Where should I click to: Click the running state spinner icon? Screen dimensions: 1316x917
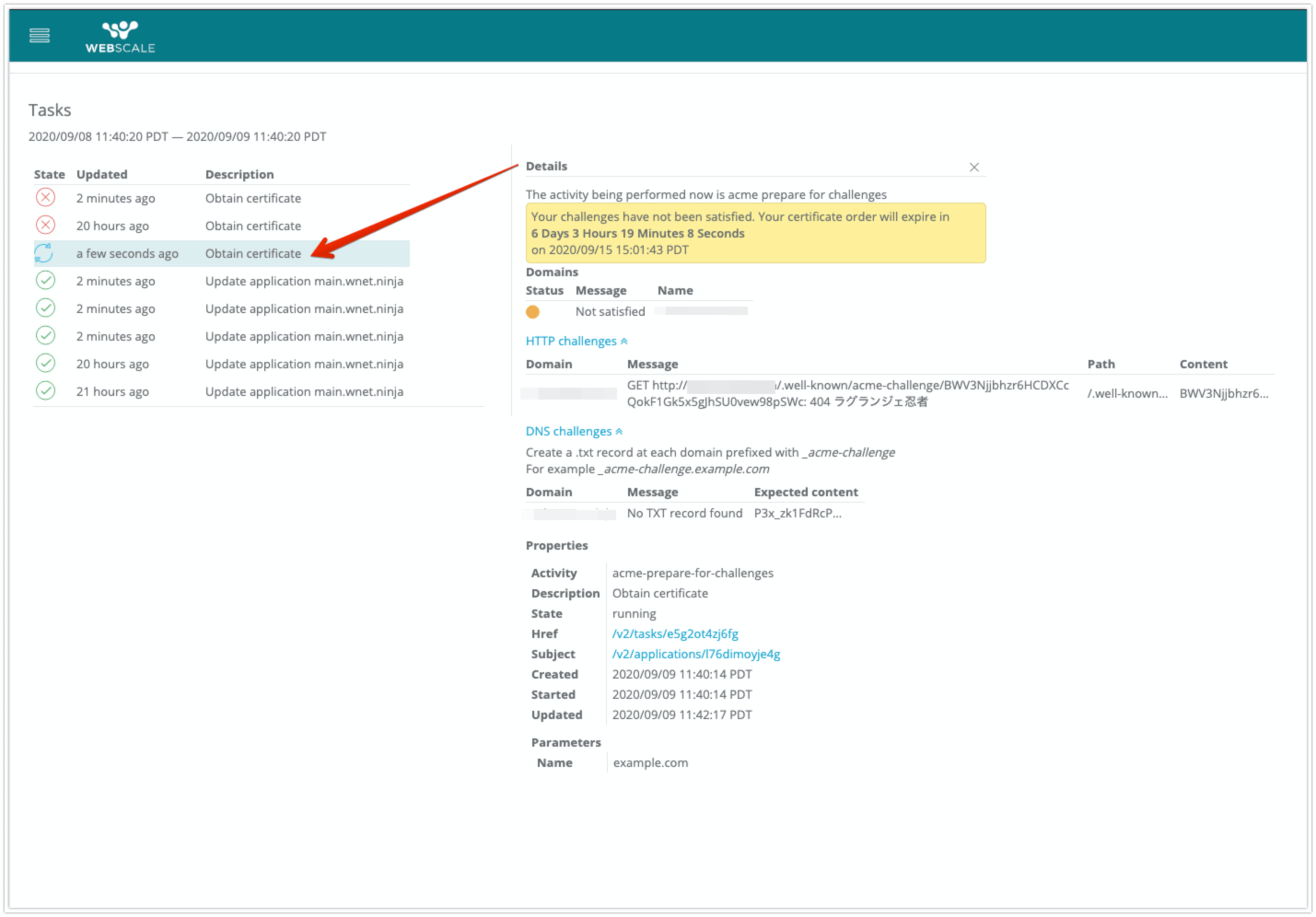44,253
